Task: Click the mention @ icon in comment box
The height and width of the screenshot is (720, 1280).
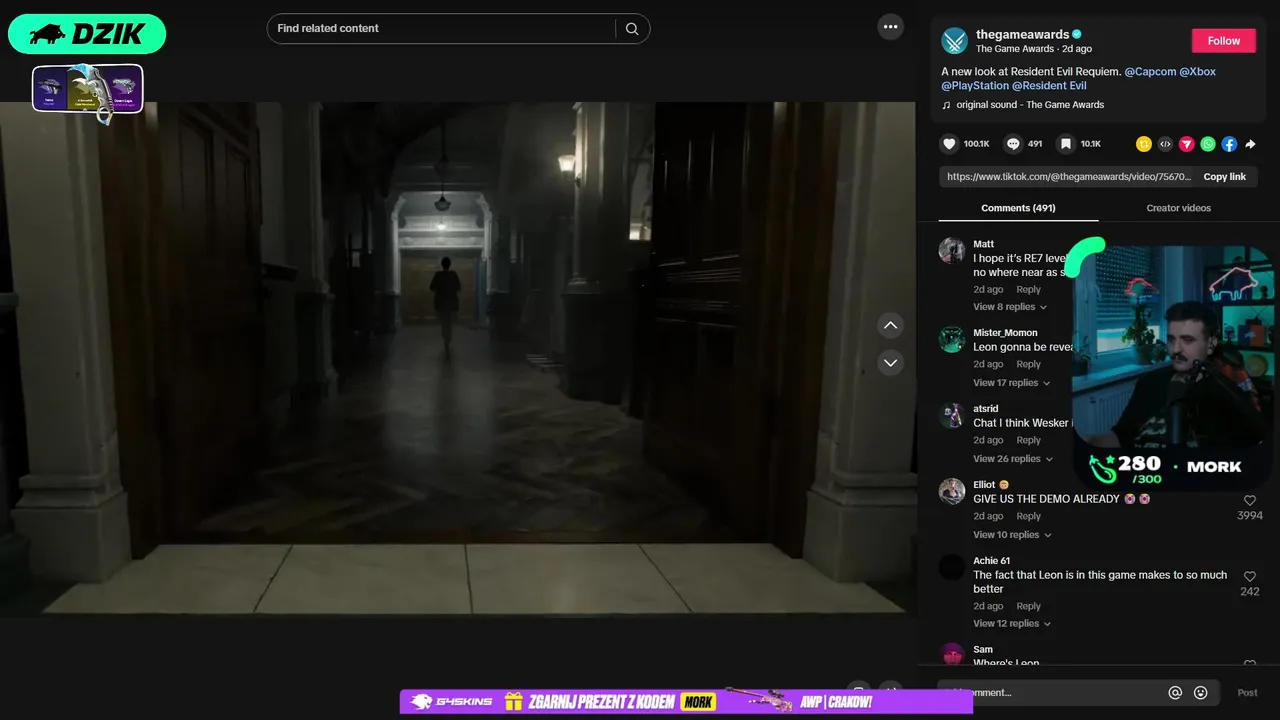Action: click(x=1175, y=692)
